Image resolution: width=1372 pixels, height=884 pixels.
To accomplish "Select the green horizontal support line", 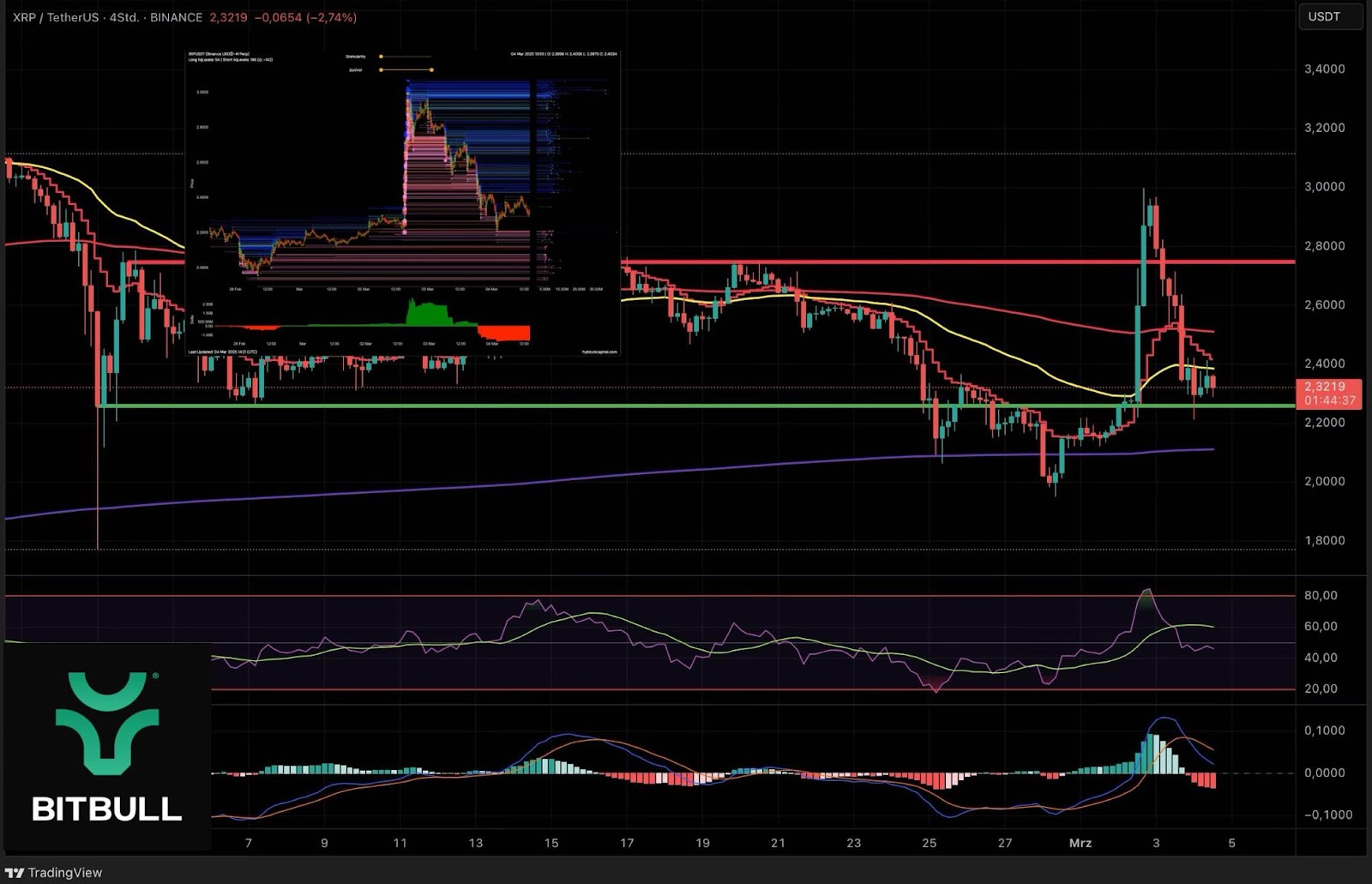I will coord(696,406).
